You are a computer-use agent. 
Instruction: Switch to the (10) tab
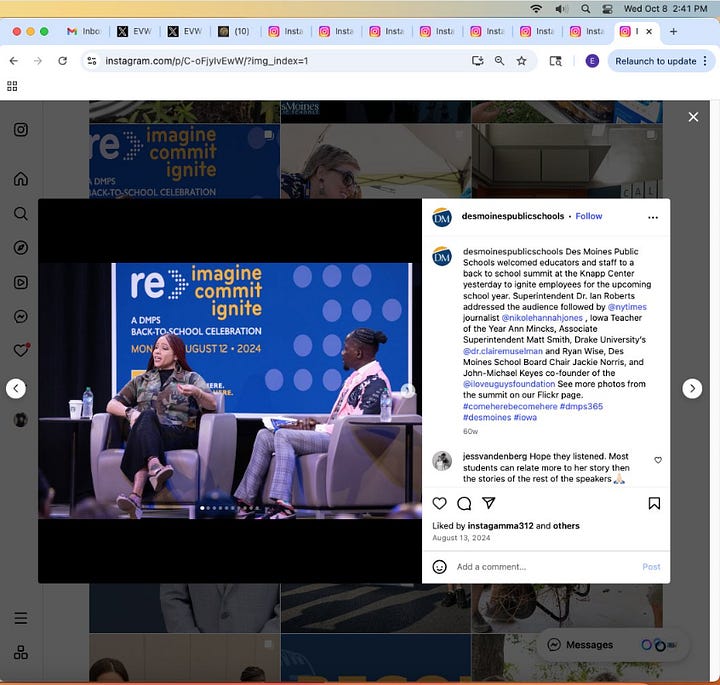click(x=235, y=31)
